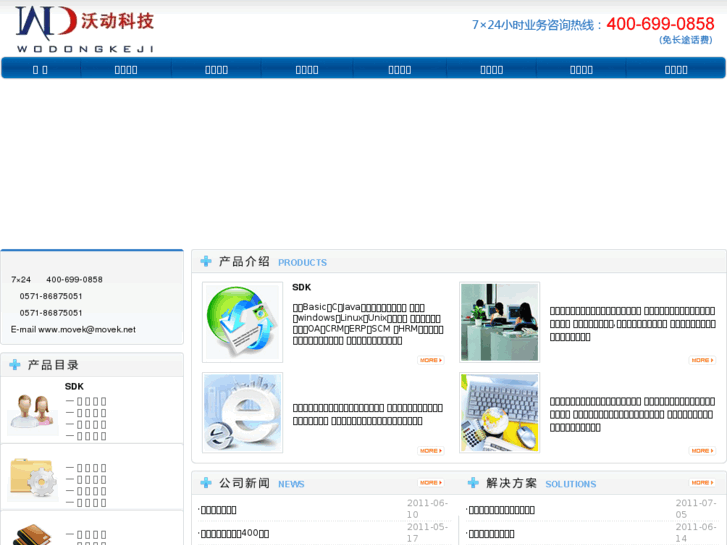Image resolution: width=727 pixels, height=545 pixels.
Task: Click plus icon beside 产品介绍 Products heading
Action: (206, 261)
